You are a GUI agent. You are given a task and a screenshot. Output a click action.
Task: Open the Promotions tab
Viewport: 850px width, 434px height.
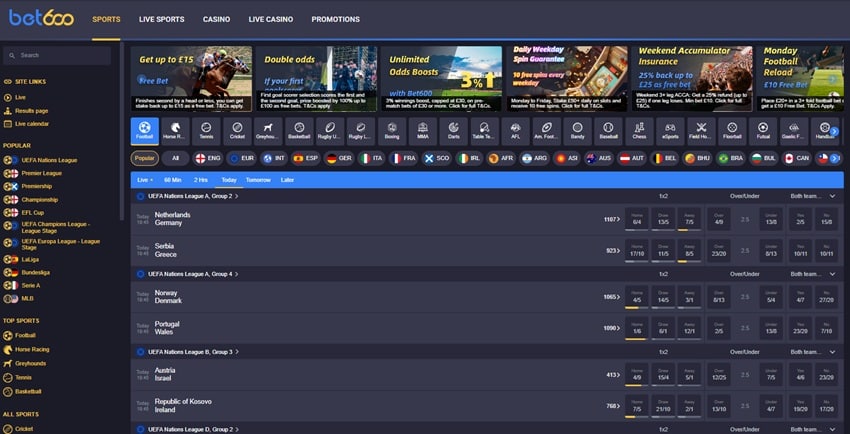pyautogui.click(x=336, y=19)
